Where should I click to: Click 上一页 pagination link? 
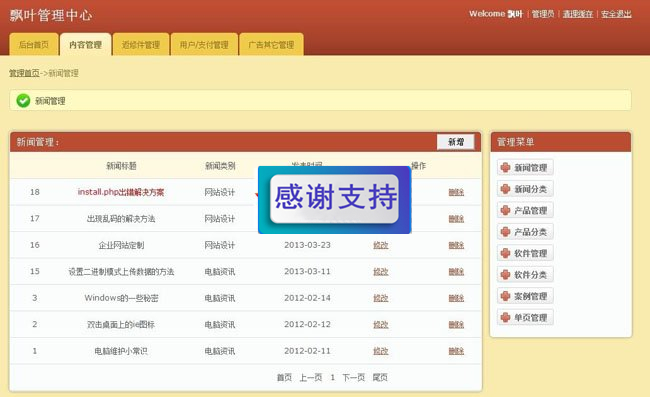tap(311, 378)
